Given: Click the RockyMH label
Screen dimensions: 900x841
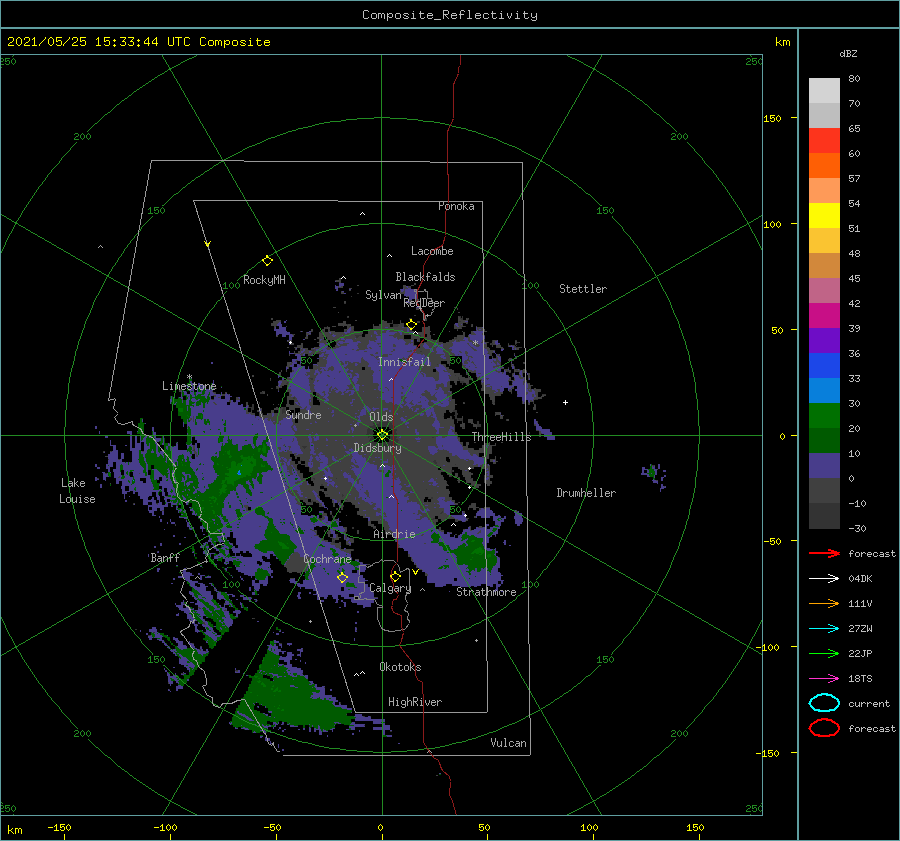Looking at the screenshot, I should tap(264, 280).
